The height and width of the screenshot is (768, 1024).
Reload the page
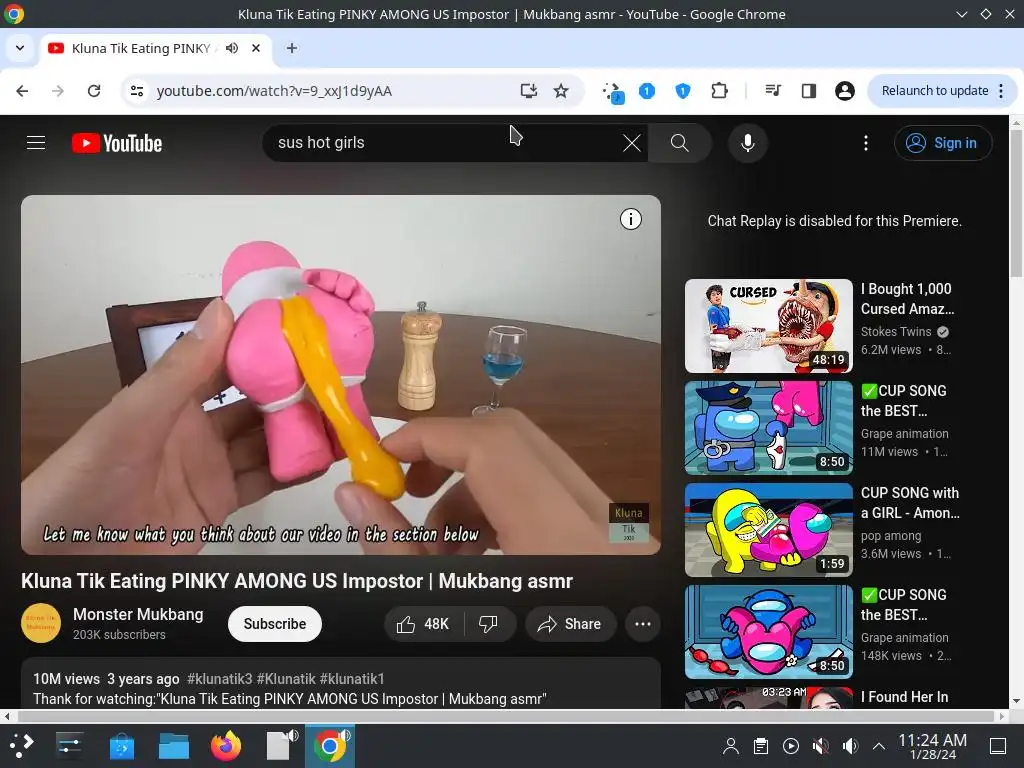coord(94,91)
